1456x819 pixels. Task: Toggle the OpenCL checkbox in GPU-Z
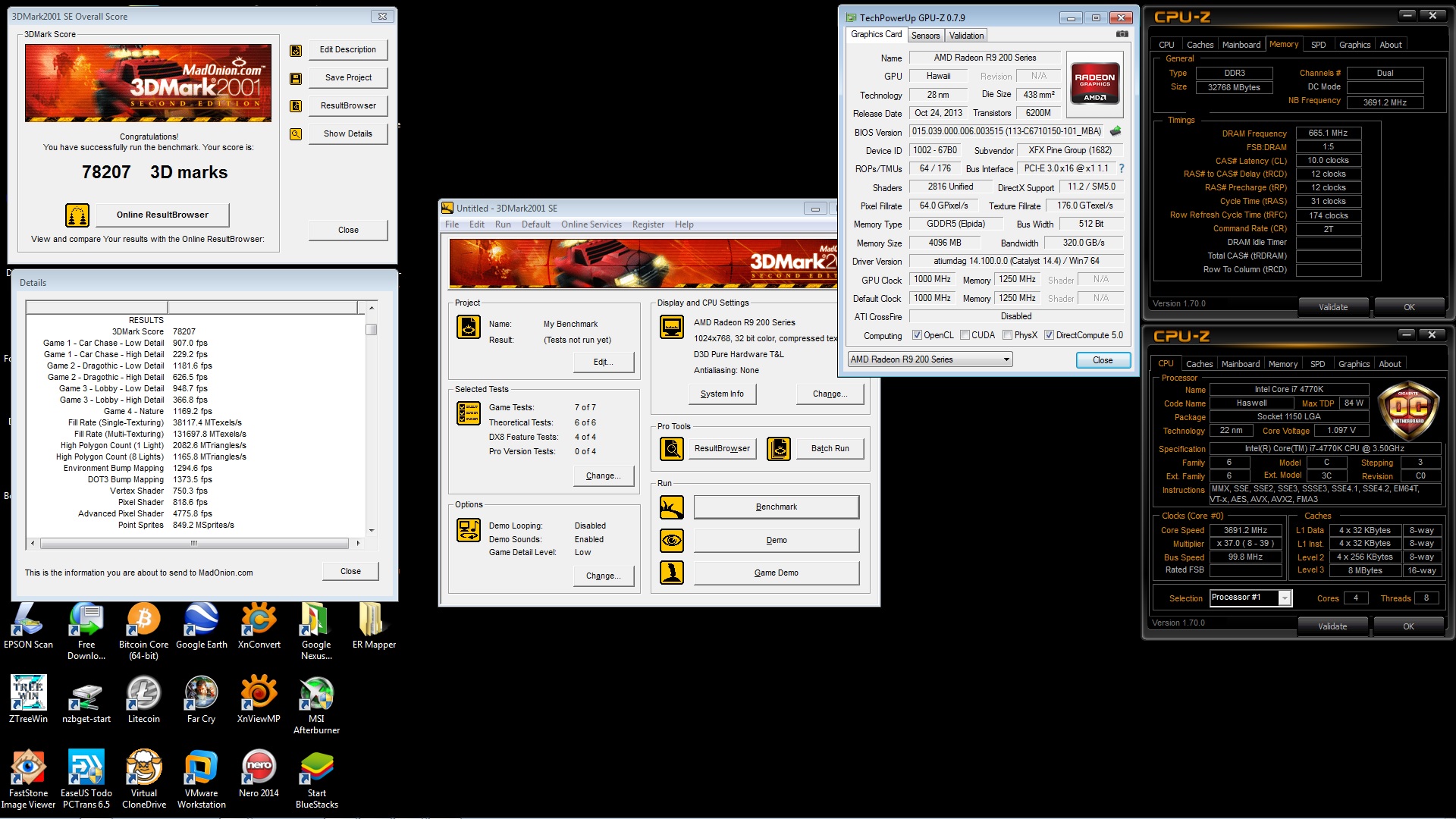click(917, 335)
